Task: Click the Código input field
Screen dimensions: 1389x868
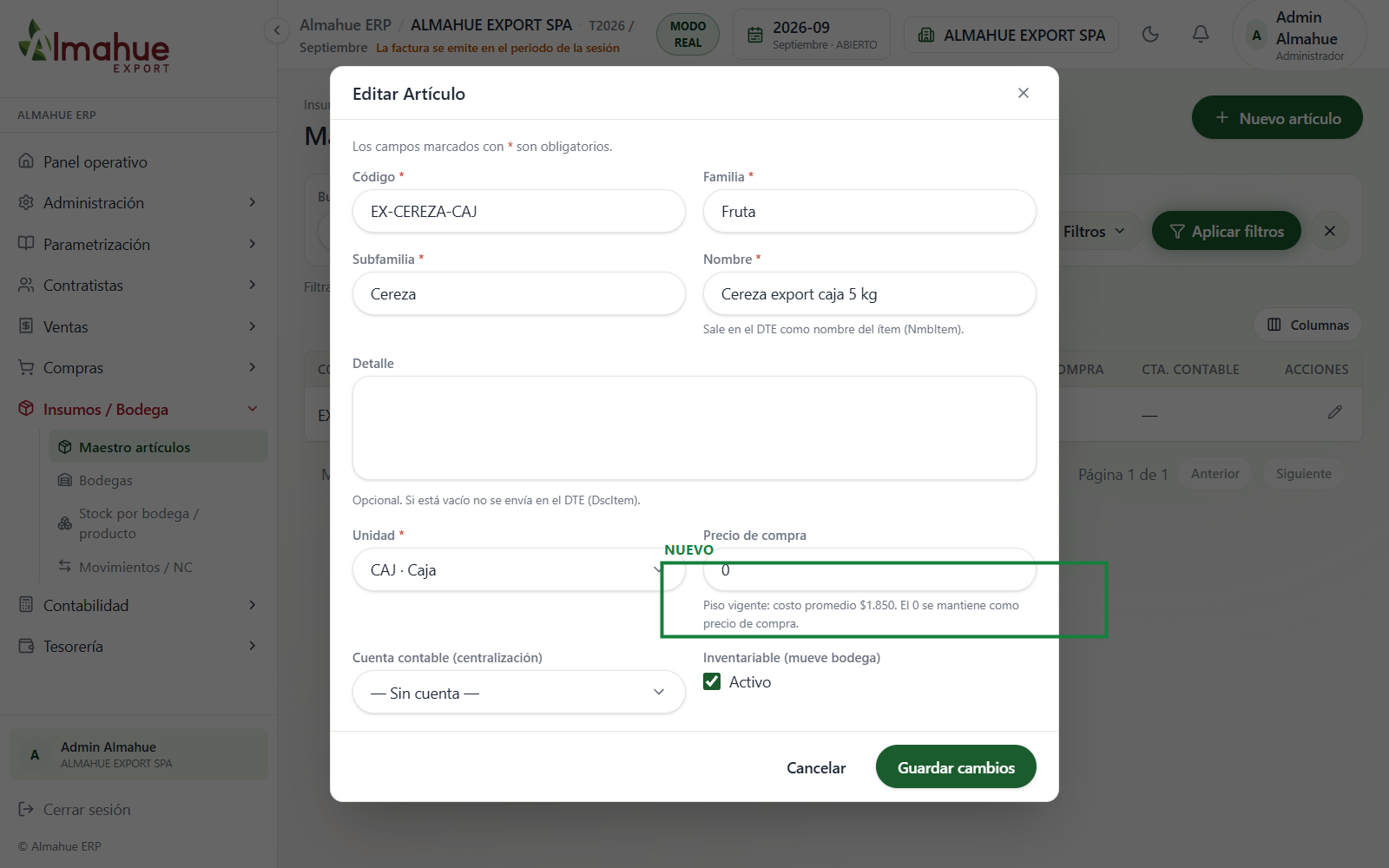Action: pos(519,211)
